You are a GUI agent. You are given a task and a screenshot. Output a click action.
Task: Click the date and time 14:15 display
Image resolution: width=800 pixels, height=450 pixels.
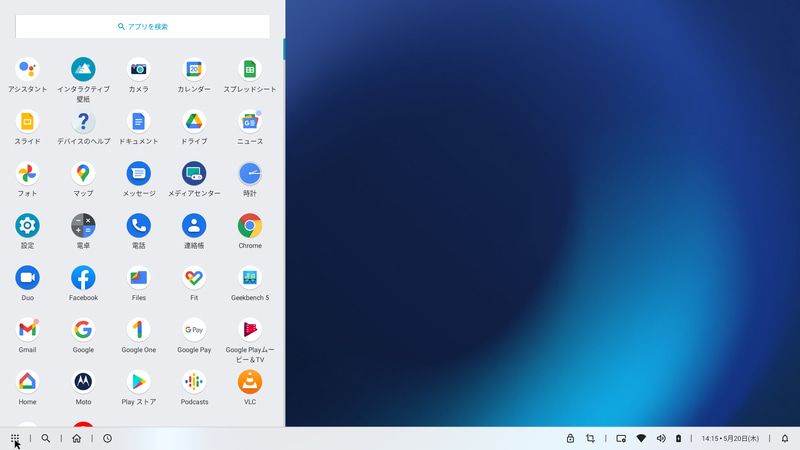click(x=730, y=438)
